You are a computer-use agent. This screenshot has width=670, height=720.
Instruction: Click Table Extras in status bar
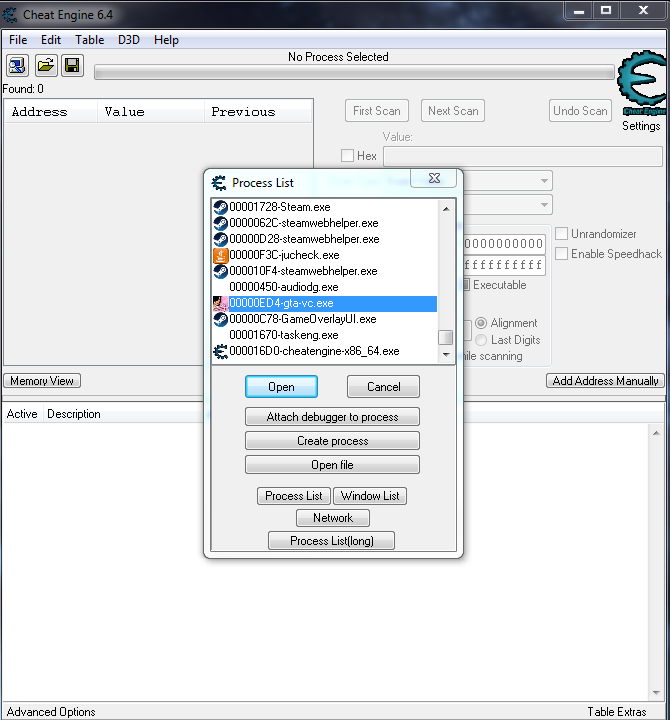point(617,711)
